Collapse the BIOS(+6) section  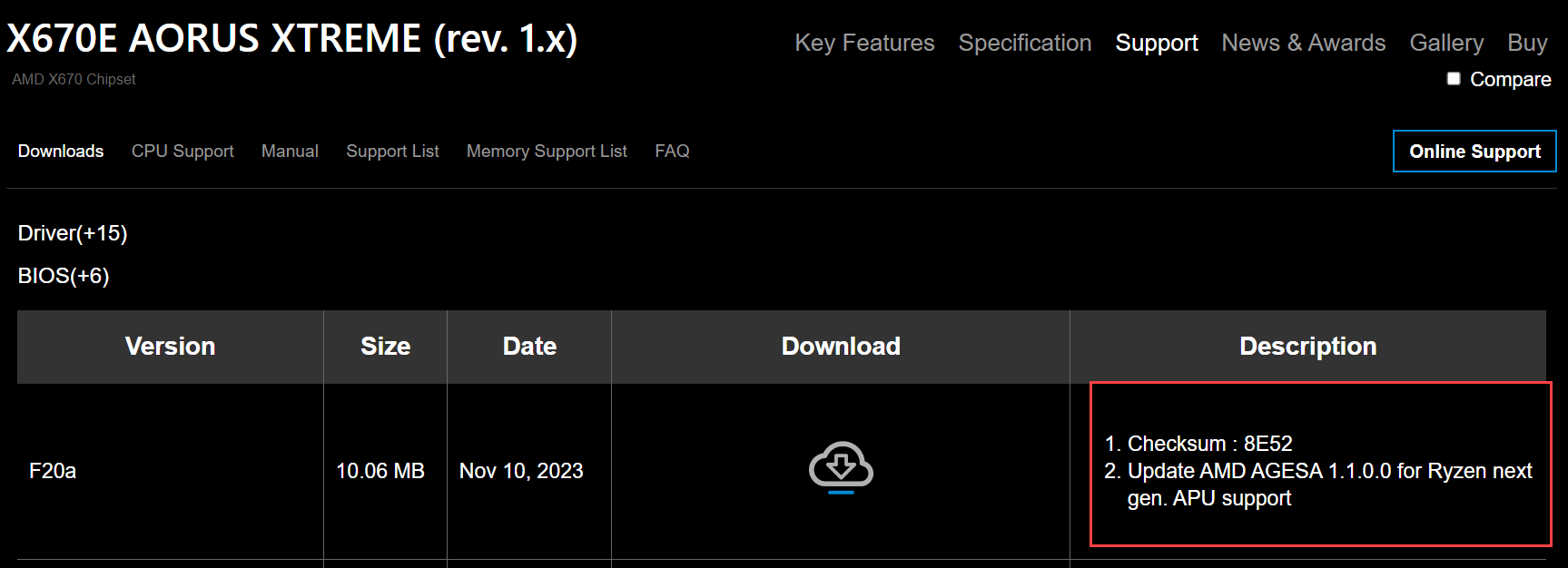[64, 276]
